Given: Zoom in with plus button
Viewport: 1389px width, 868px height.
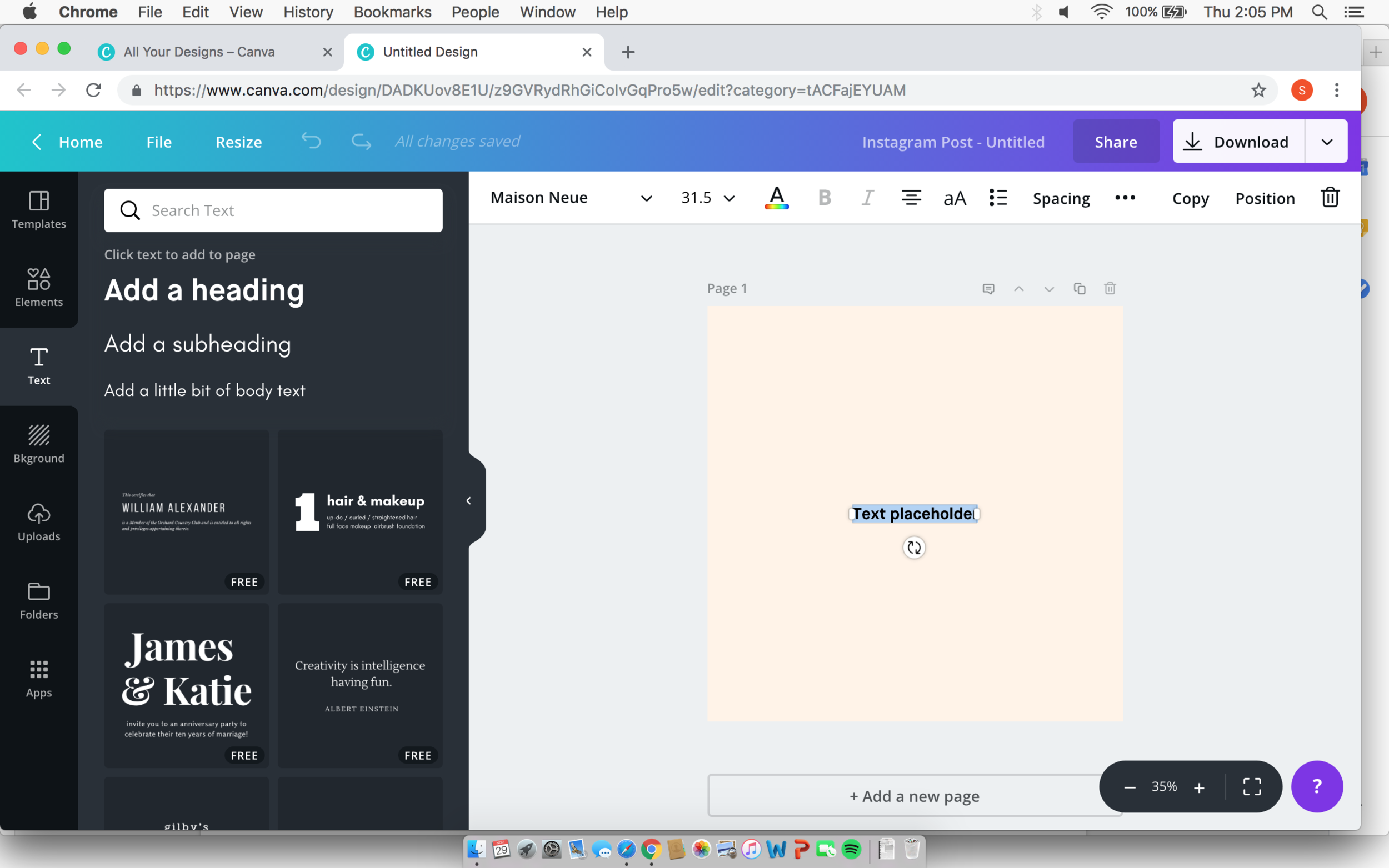Looking at the screenshot, I should [x=1199, y=787].
